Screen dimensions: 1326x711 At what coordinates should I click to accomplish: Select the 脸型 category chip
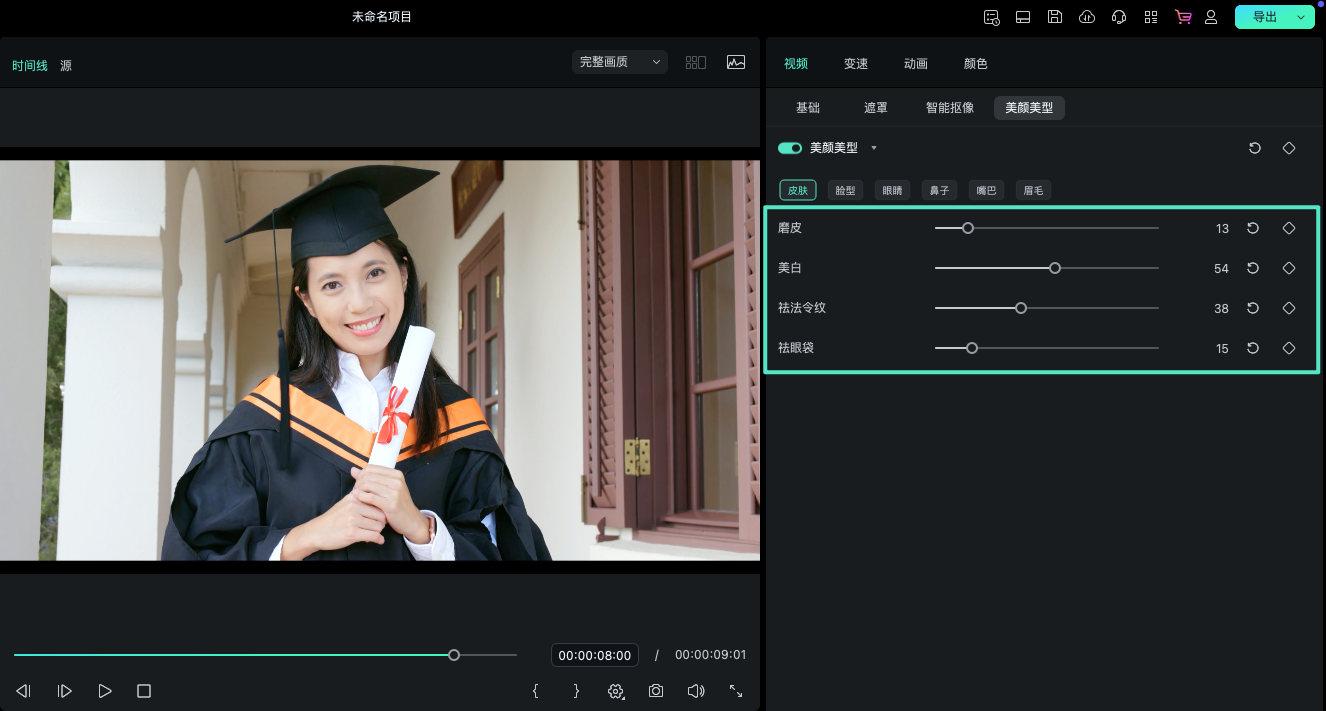tap(845, 190)
